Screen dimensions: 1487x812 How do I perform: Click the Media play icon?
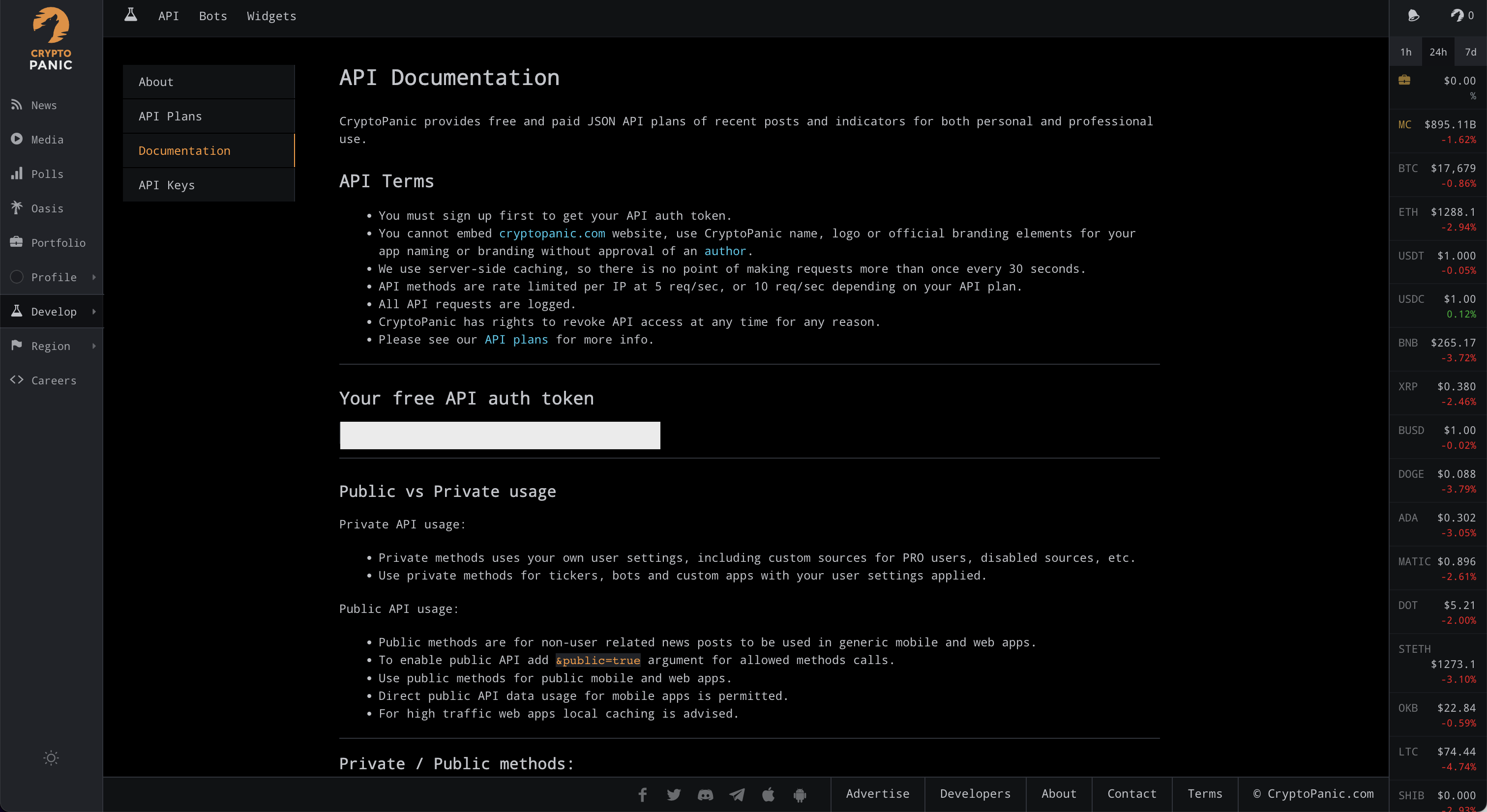click(17, 139)
